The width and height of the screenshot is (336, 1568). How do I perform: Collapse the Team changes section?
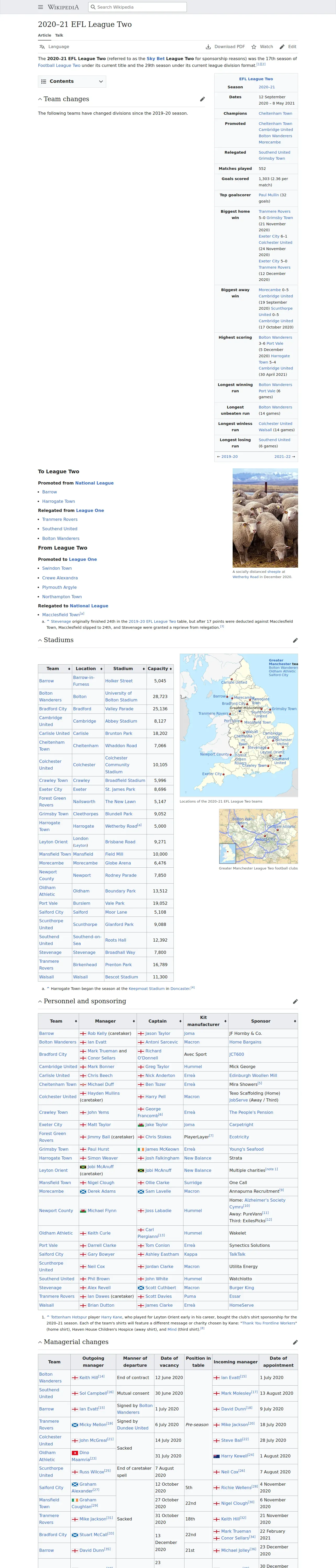(40, 99)
